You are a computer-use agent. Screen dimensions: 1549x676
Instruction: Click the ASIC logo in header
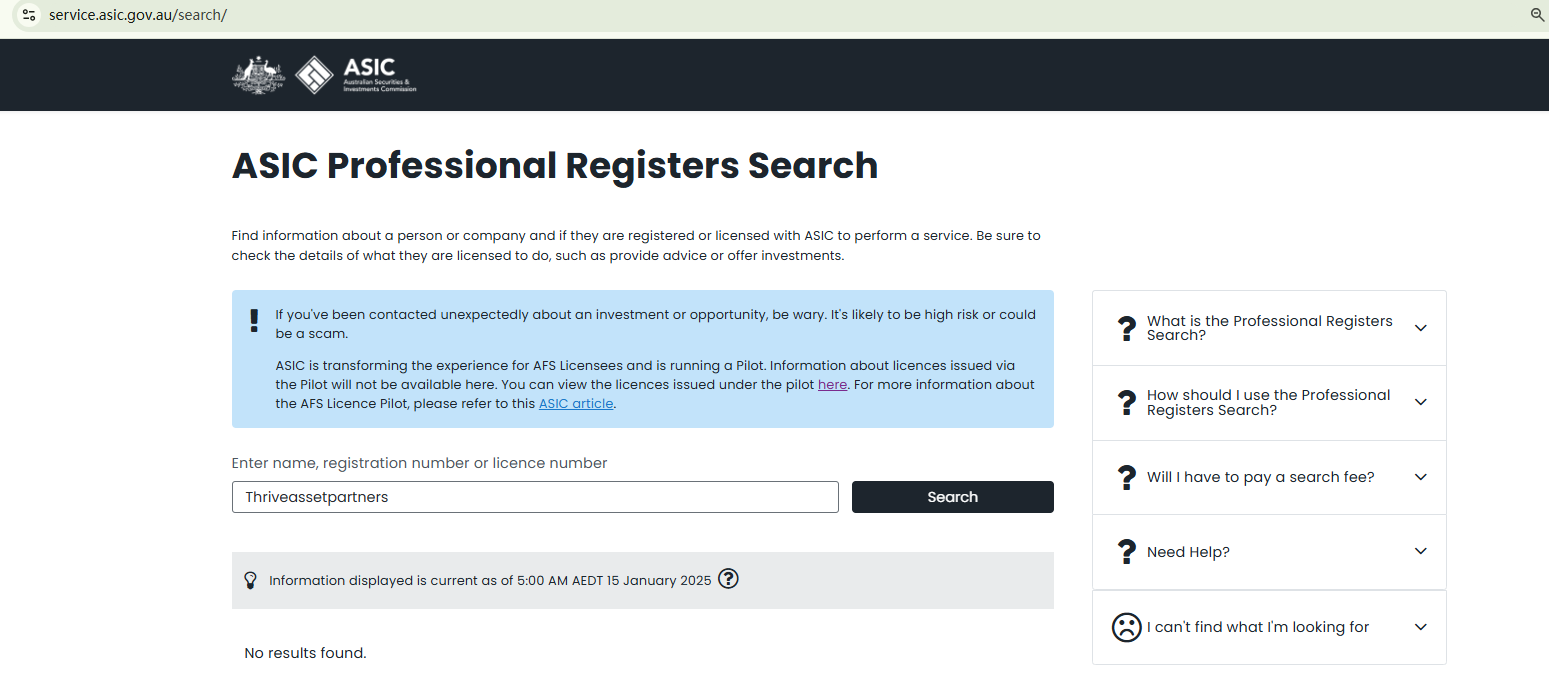tap(356, 75)
